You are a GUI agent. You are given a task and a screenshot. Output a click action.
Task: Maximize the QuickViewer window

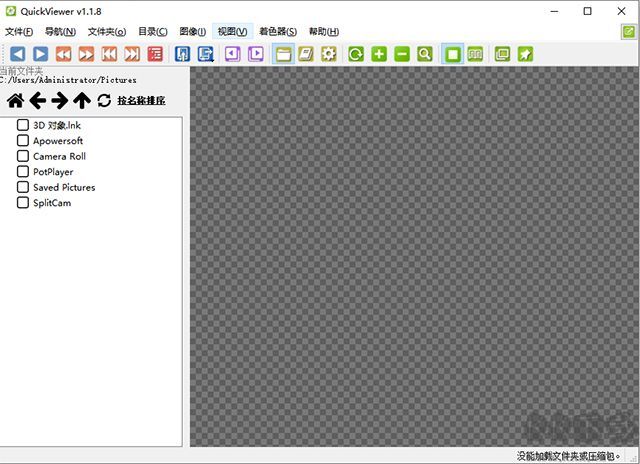(587, 11)
